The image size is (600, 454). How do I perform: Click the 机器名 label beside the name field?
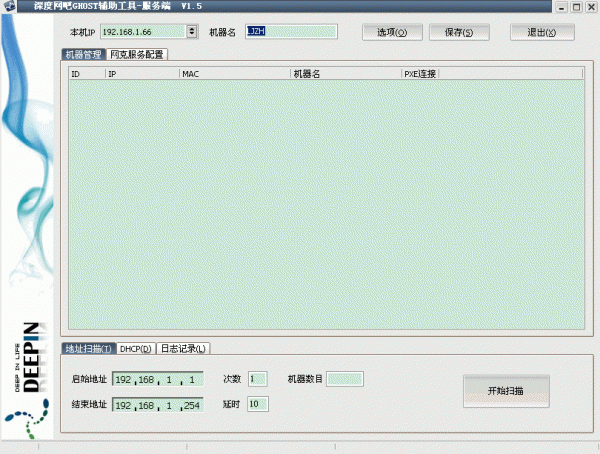[x=222, y=32]
